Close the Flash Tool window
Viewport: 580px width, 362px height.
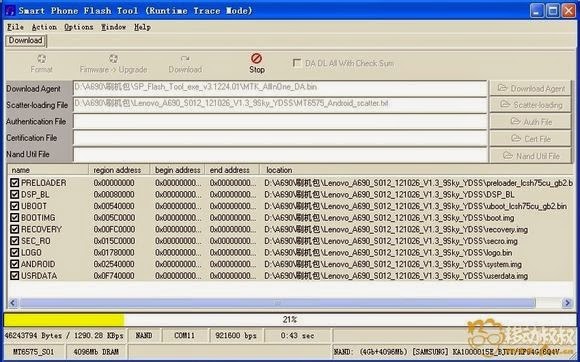pos(569,11)
